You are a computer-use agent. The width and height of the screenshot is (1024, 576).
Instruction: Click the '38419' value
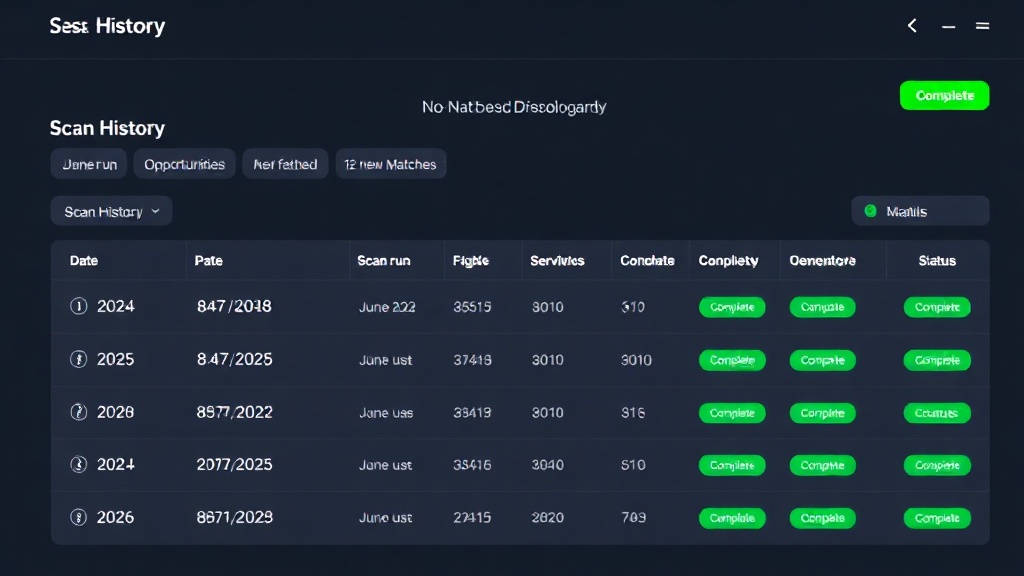tap(472, 413)
